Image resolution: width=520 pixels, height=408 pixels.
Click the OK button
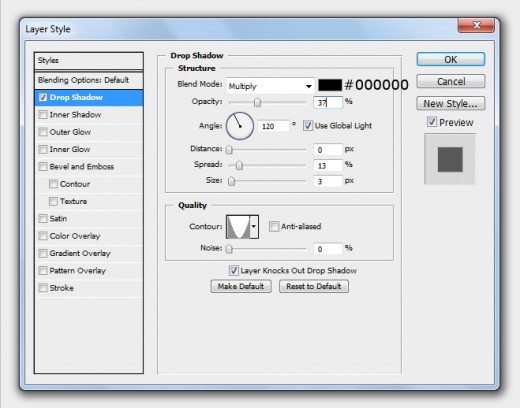(451, 59)
